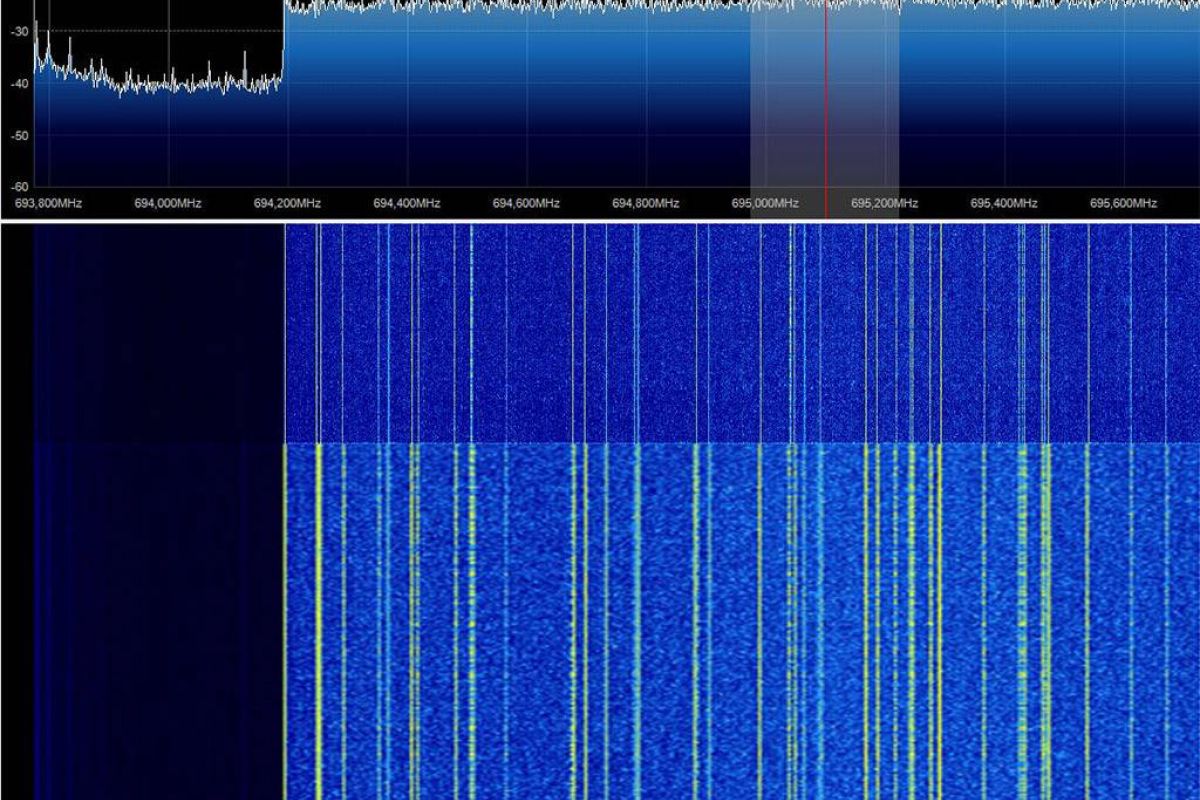Click the 695,200MHz frequency axis label
Image resolution: width=1200 pixels, height=800 pixels.
pos(884,203)
